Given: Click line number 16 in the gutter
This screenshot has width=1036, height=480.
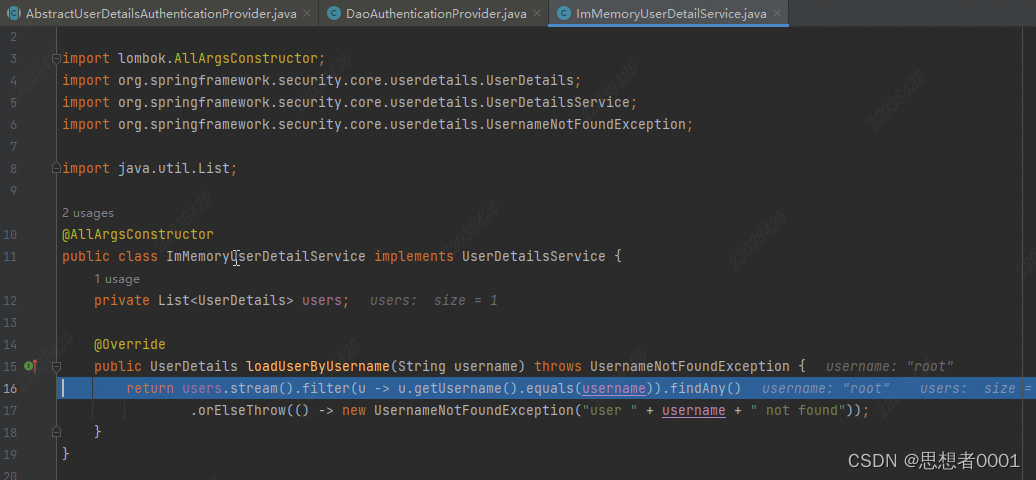Looking at the screenshot, I should point(10,388).
